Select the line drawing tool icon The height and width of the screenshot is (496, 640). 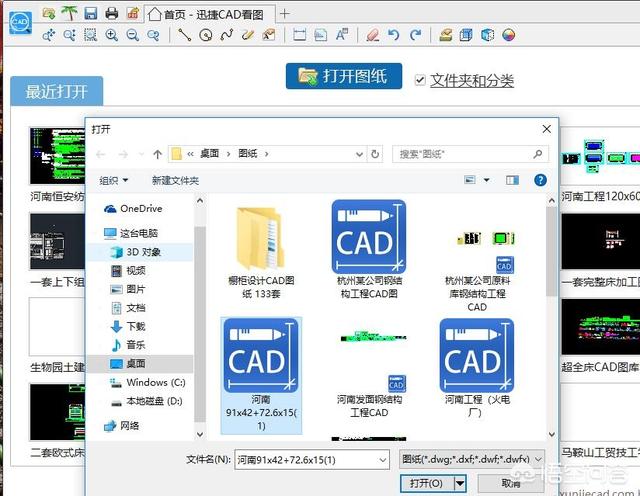click(x=185, y=35)
